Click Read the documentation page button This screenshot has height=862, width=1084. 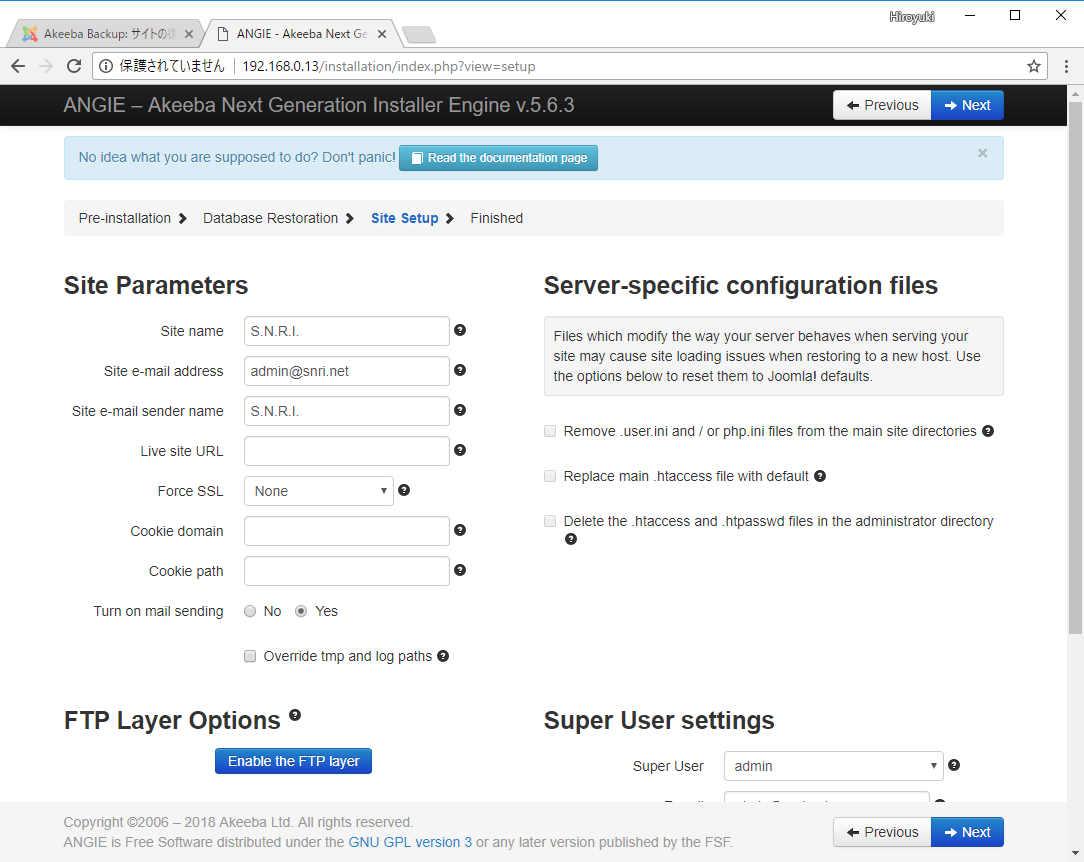pos(498,158)
